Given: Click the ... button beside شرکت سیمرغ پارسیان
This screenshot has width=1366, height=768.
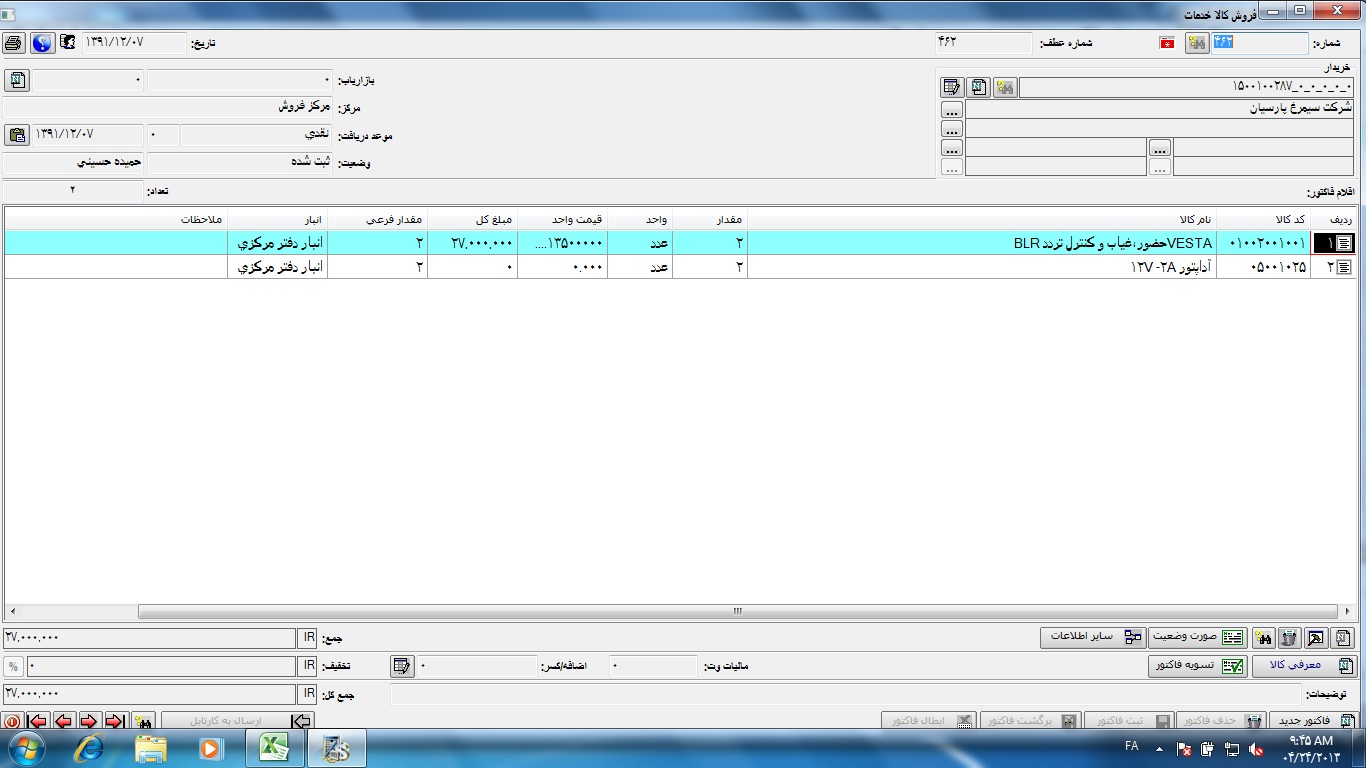Looking at the screenshot, I should click(x=952, y=110).
